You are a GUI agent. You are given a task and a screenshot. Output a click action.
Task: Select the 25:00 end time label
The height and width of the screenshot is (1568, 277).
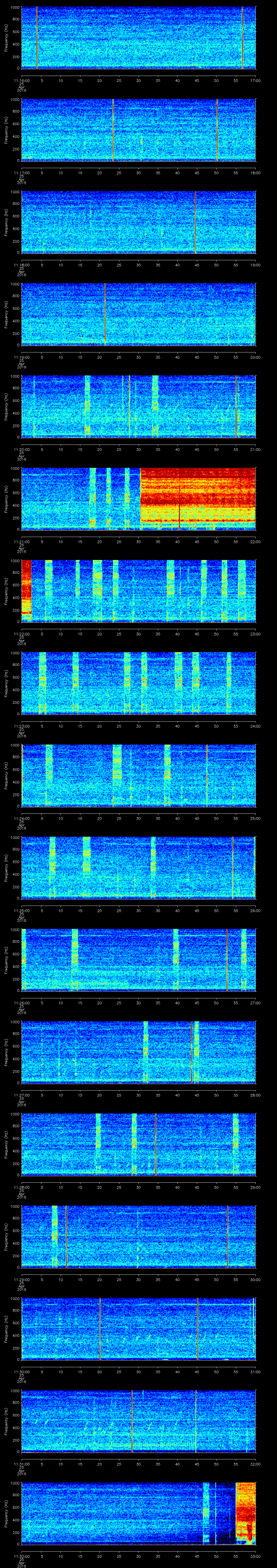click(x=255, y=818)
